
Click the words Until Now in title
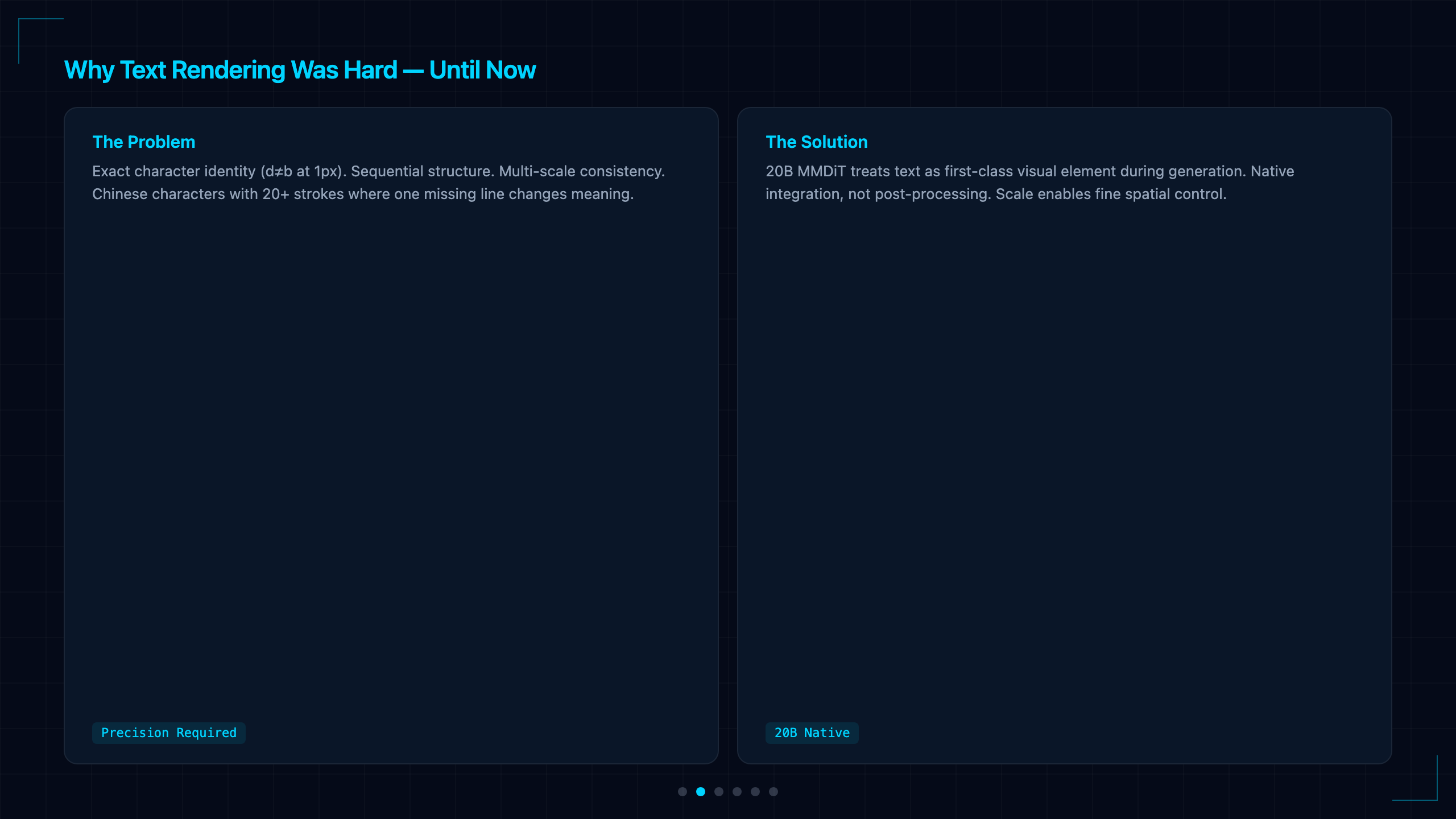click(x=482, y=70)
